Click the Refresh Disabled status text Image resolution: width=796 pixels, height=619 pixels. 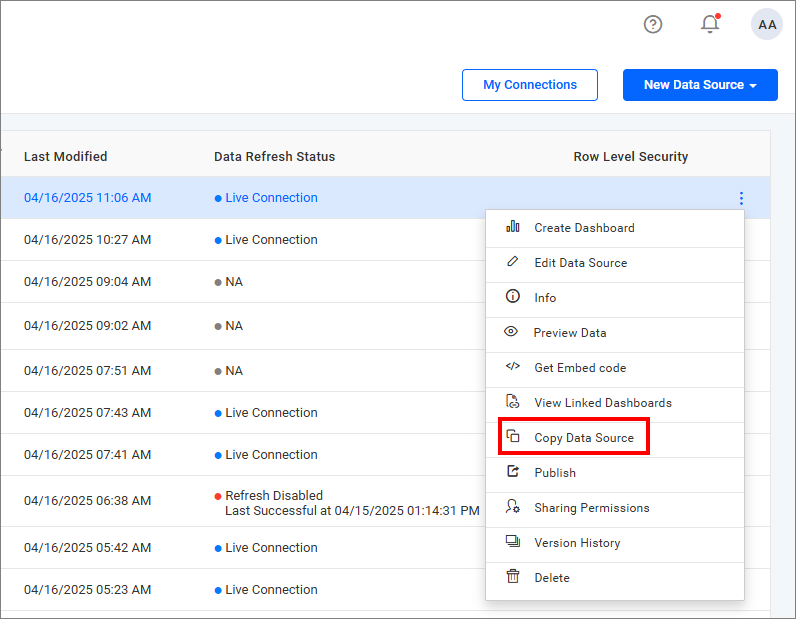[274, 495]
